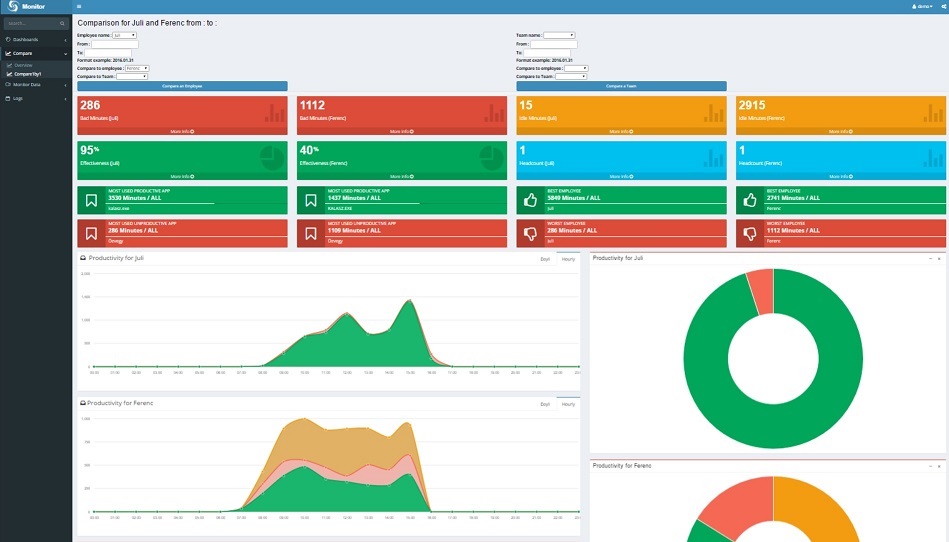Open the Employee name dropdown
This screenshot has width=949, height=542.
coord(124,35)
